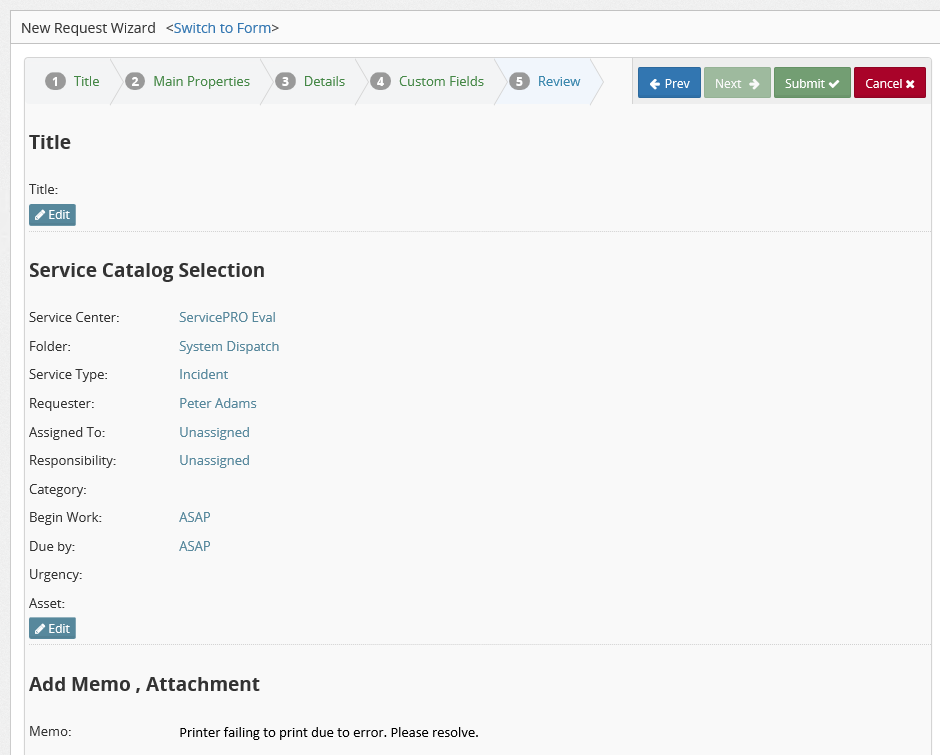Click the Begin Work ASAP value
The image size is (940, 755).
coord(194,517)
